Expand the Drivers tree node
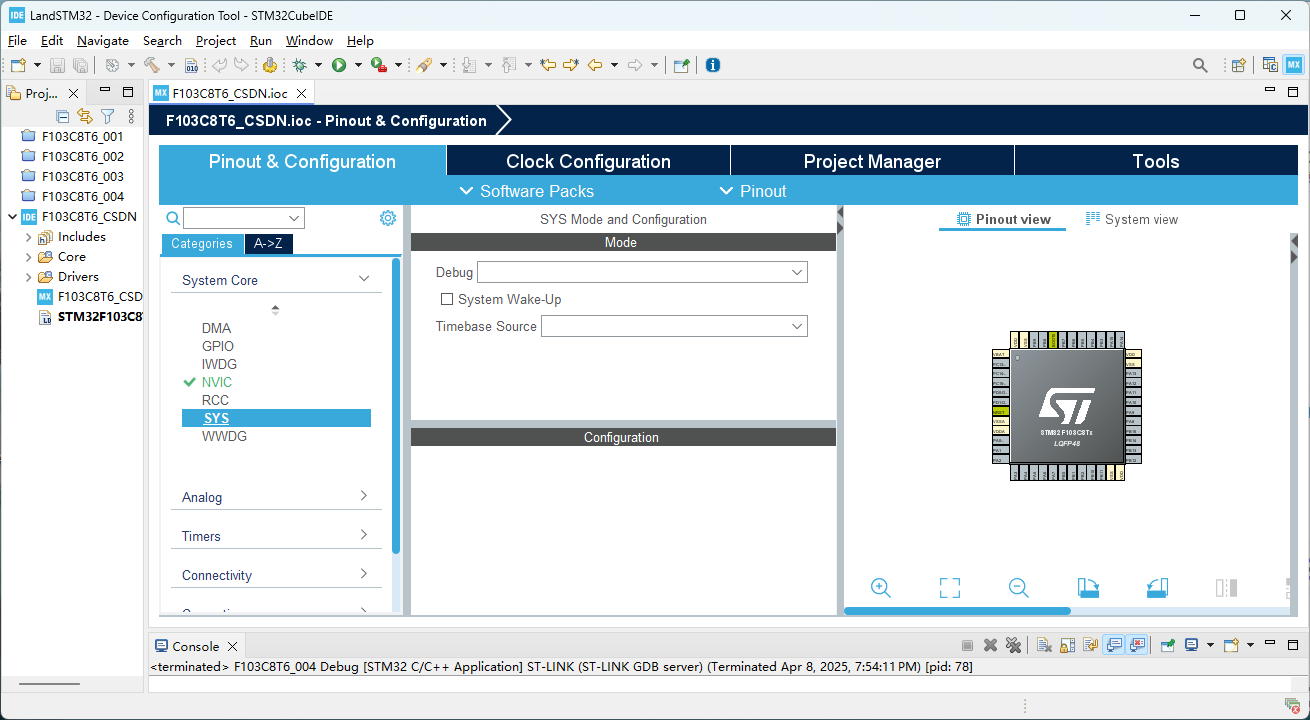 tap(28, 277)
